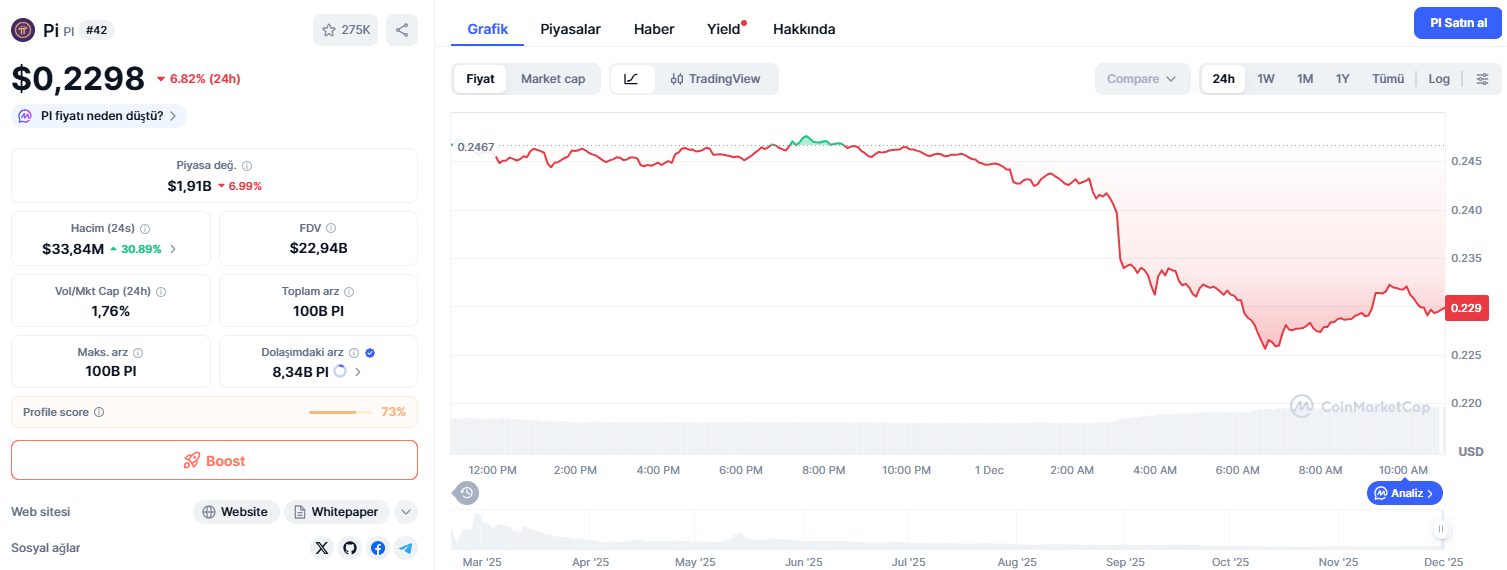Open the Haber tab

point(654,29)
